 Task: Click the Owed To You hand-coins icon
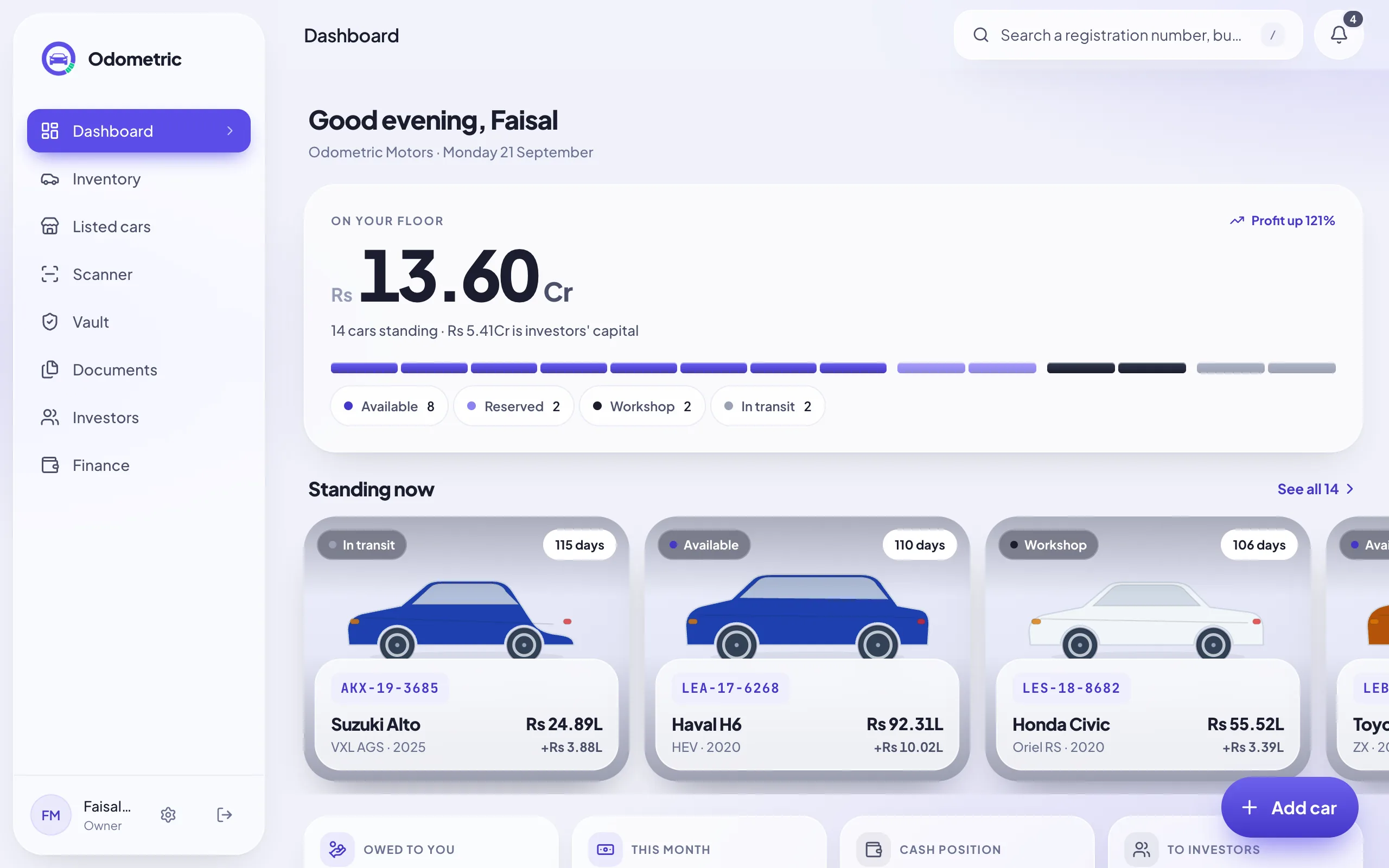click(337, 849)
